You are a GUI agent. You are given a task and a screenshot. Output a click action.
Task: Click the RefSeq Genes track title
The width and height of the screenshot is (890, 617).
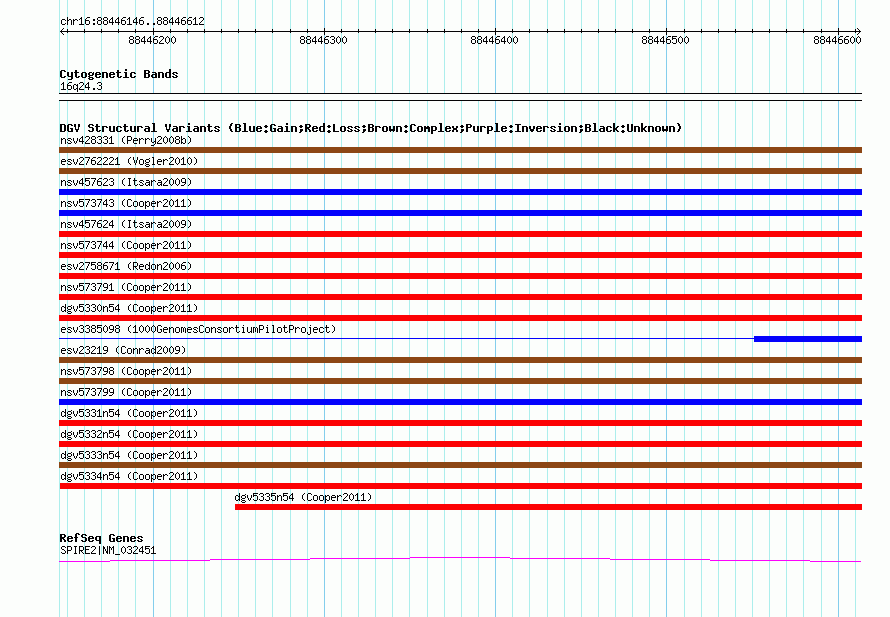coord(101,538)
